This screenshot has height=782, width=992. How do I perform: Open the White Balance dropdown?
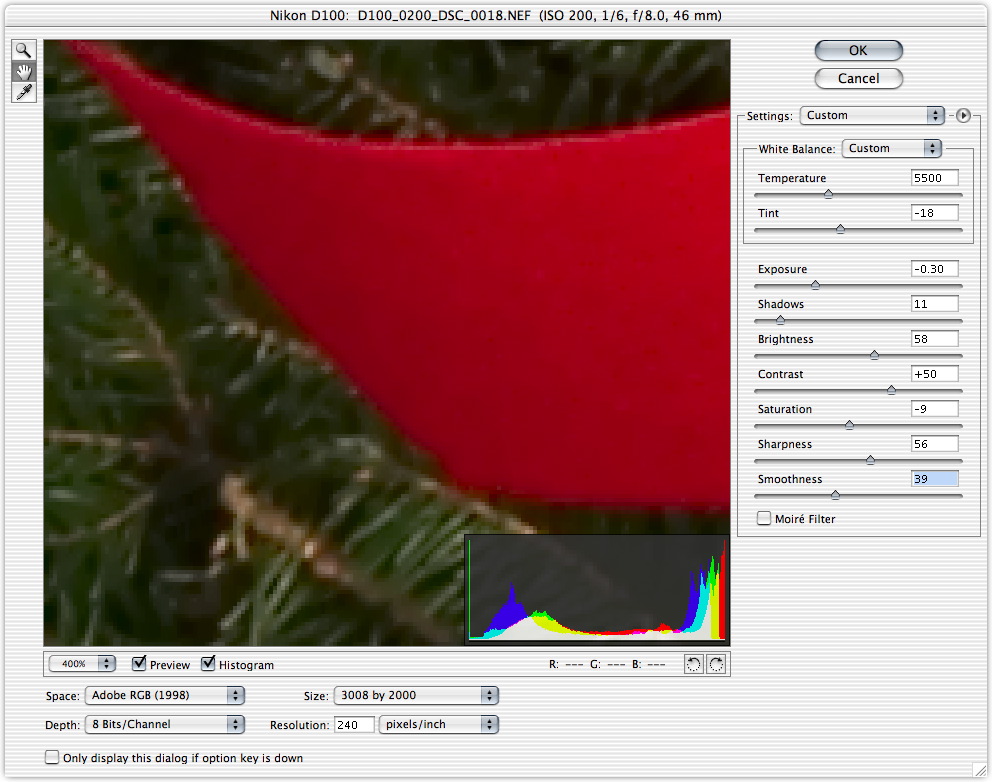coord(892,148)
